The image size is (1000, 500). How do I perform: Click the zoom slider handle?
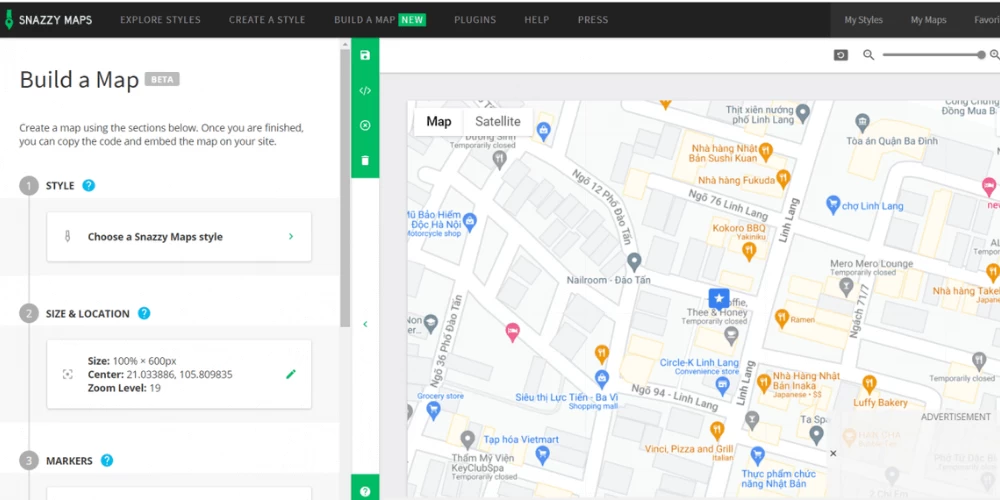click(981, 55)
